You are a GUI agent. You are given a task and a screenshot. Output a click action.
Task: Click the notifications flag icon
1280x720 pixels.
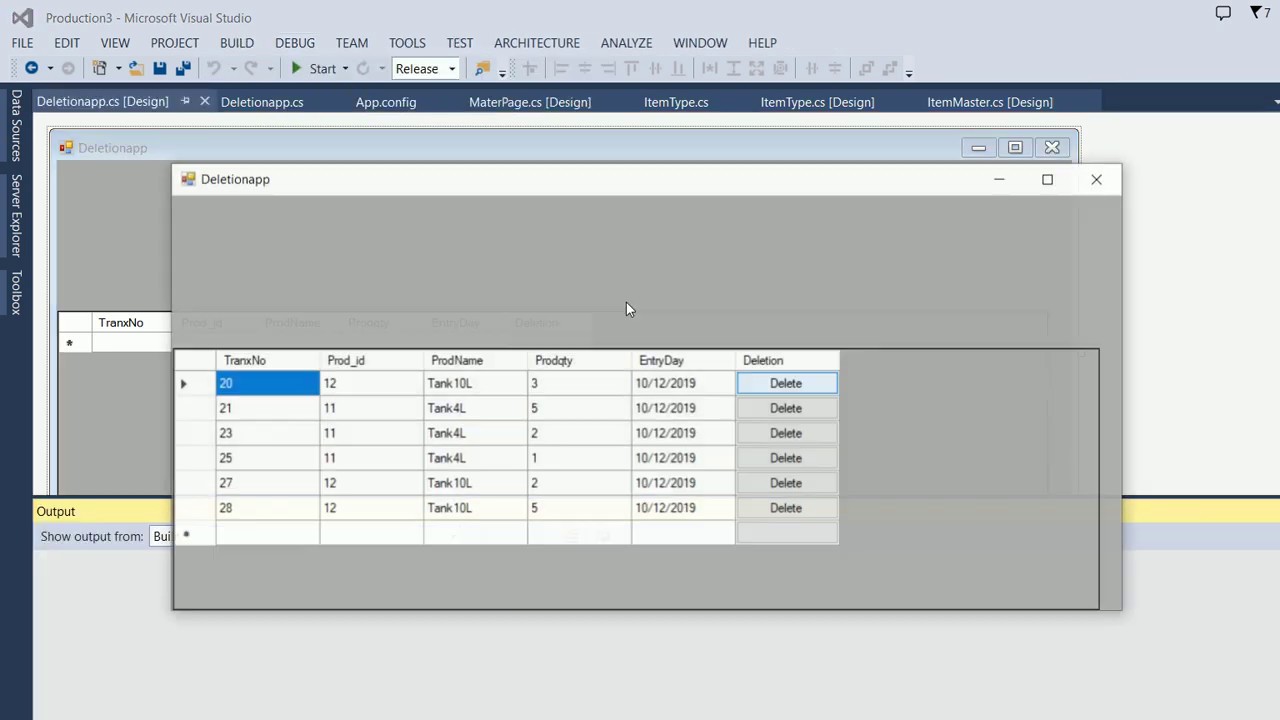click(1256, 13)
